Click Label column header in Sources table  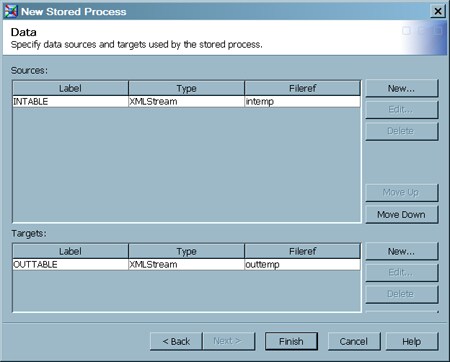coord(70,88)
